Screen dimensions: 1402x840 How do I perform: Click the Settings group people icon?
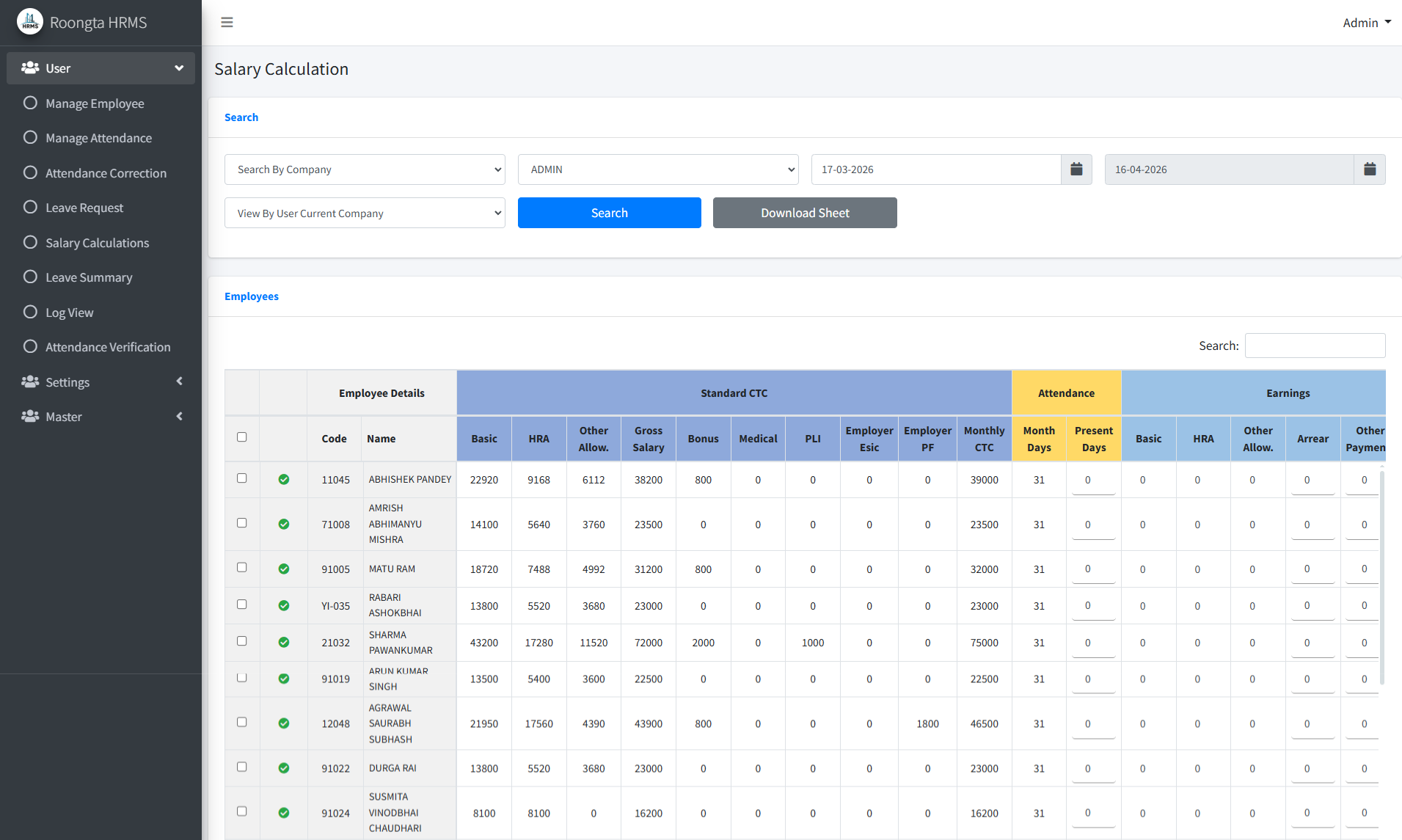click(x=30, y=382)
